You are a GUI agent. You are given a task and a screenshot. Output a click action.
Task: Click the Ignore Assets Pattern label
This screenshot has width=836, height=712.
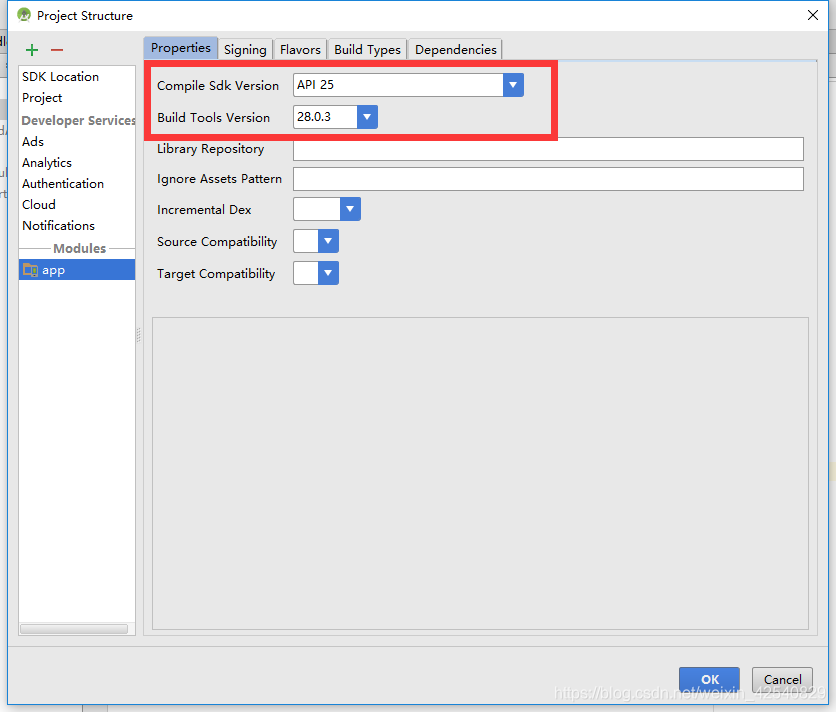pos(219,179)
